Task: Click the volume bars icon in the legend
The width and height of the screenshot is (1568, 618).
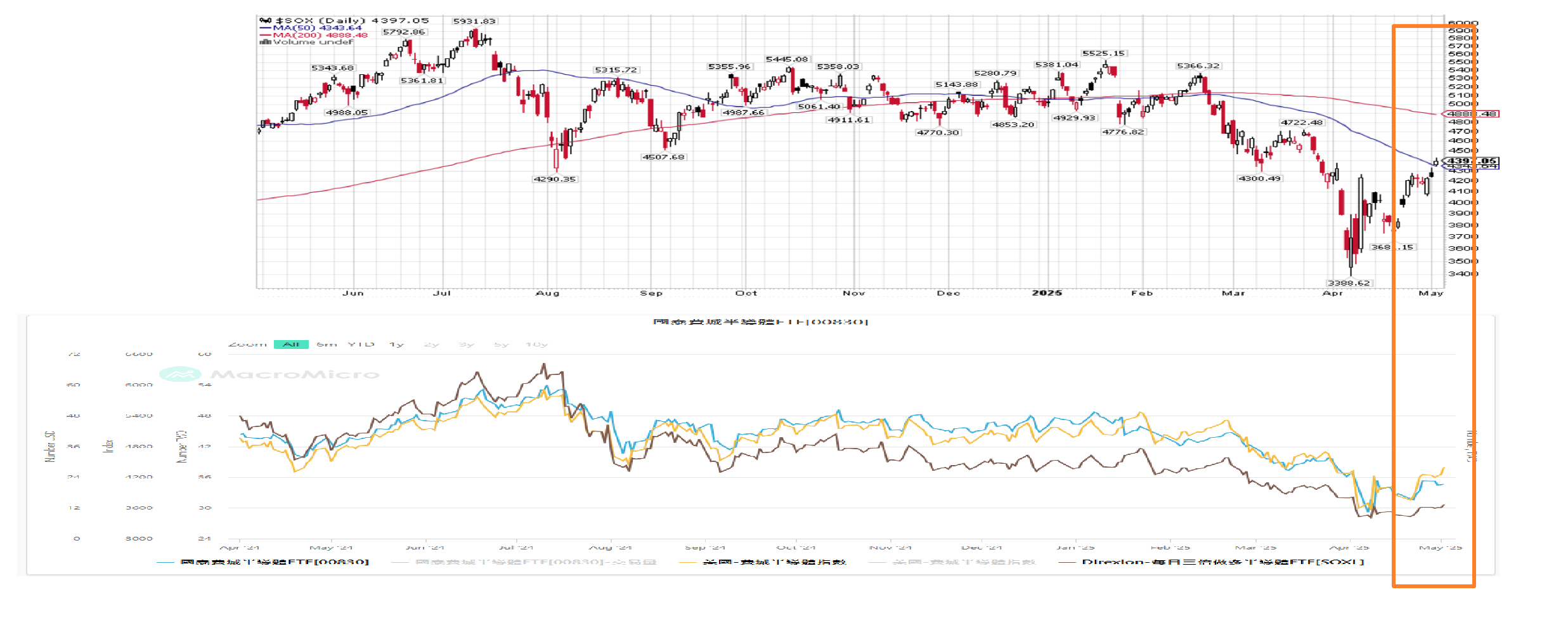Action: (x=265, y=43)
